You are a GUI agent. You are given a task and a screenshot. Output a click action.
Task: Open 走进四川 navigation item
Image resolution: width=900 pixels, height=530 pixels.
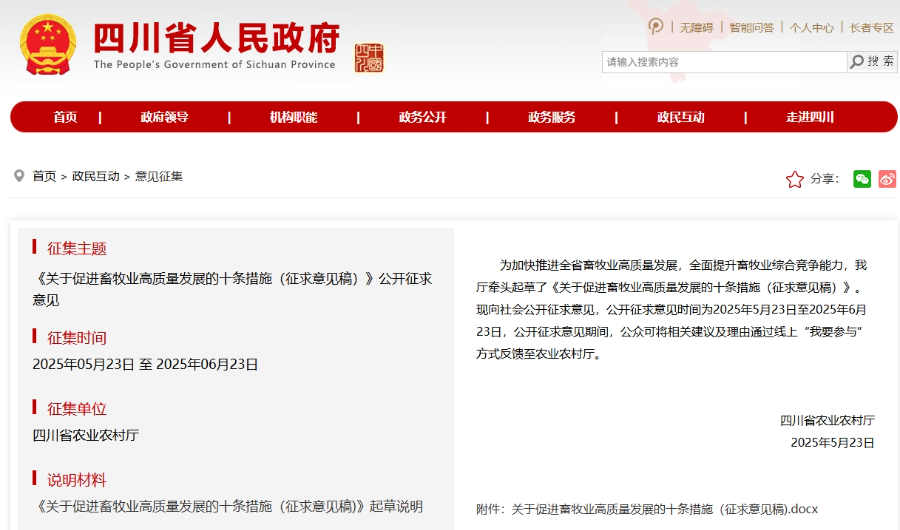tap(810, 117)
